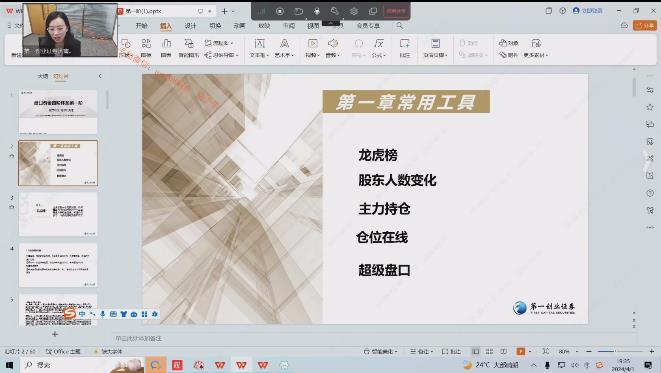This screenshot has width=661, height=373.
Task: Add new slide with plus button
Action: click(x=55, y=334)
